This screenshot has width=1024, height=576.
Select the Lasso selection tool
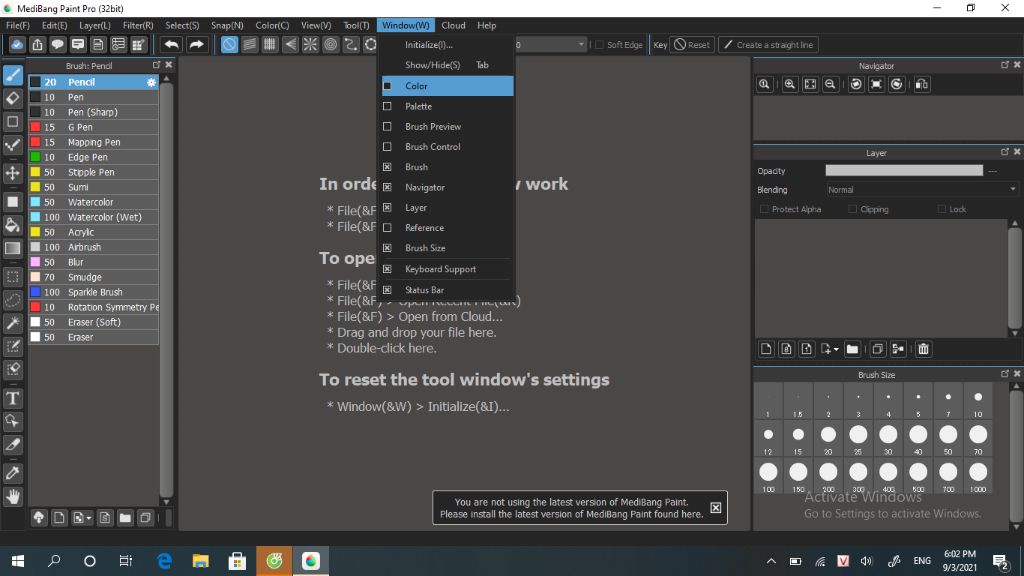click(12, 300)
